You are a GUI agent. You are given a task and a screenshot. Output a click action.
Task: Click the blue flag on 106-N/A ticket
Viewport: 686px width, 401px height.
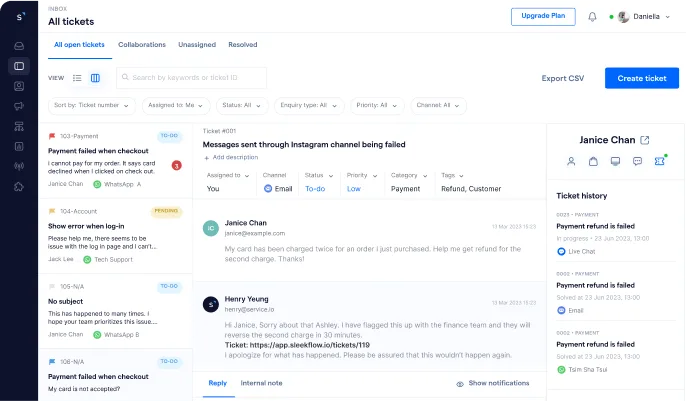tap(52, 362)
